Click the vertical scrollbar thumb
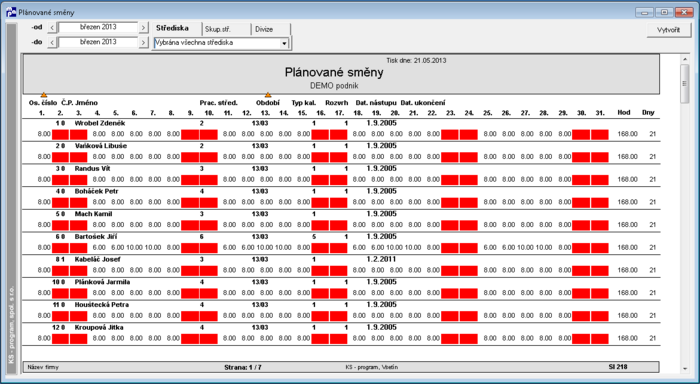The image size is (700, 384). click(x=685, y=83)
